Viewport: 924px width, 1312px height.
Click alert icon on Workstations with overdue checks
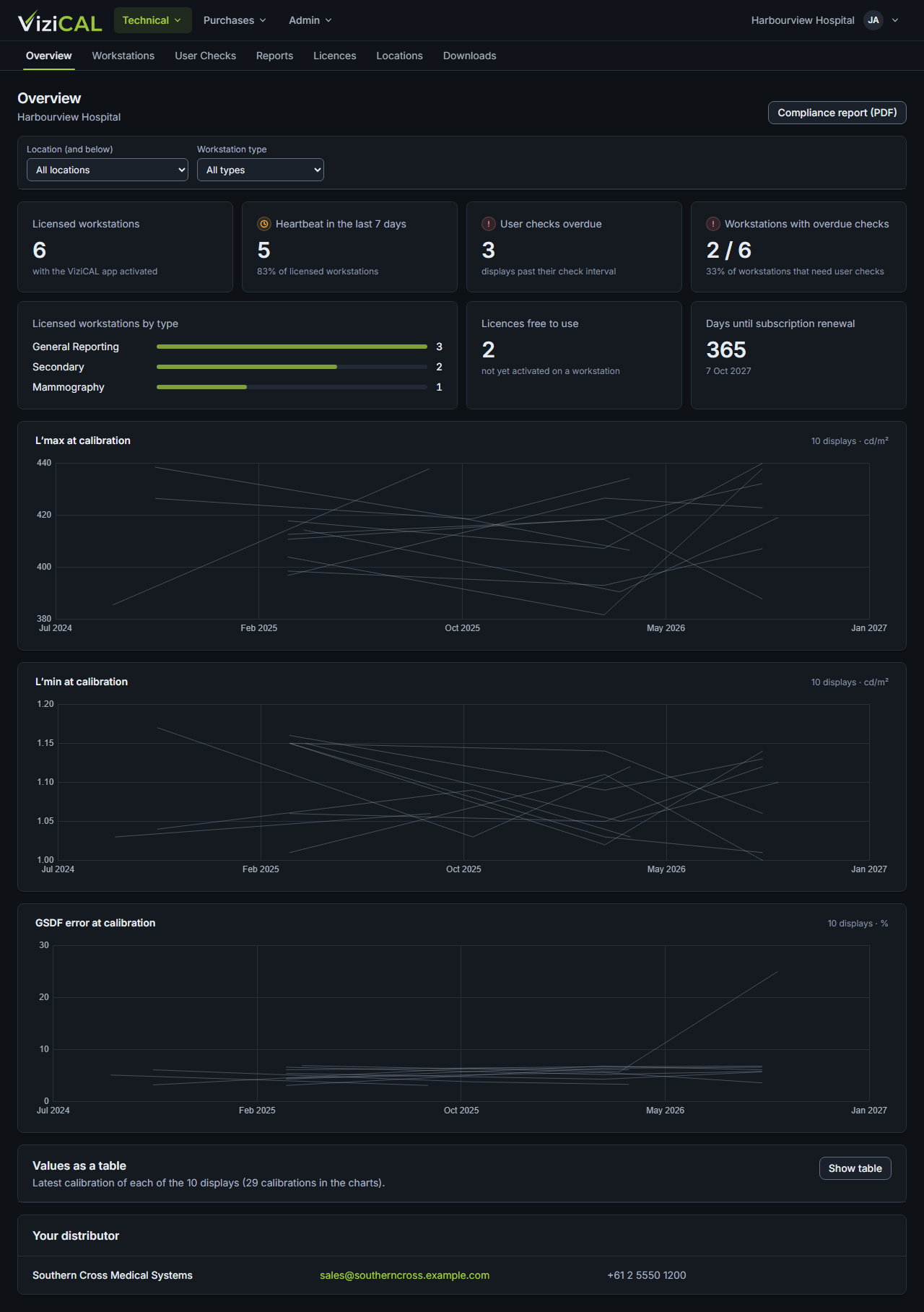(x=713, y=224)
